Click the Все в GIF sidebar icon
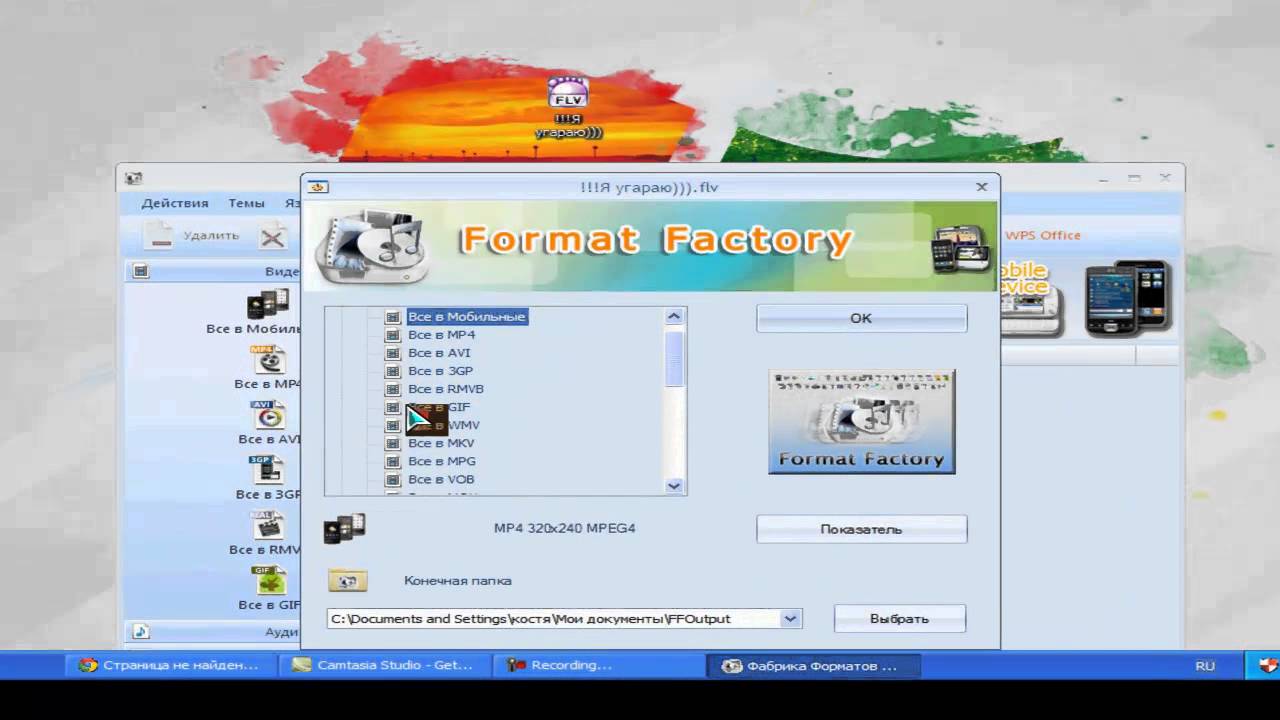1280x720 pixels. pyautogui.click(x=268, y=579)
